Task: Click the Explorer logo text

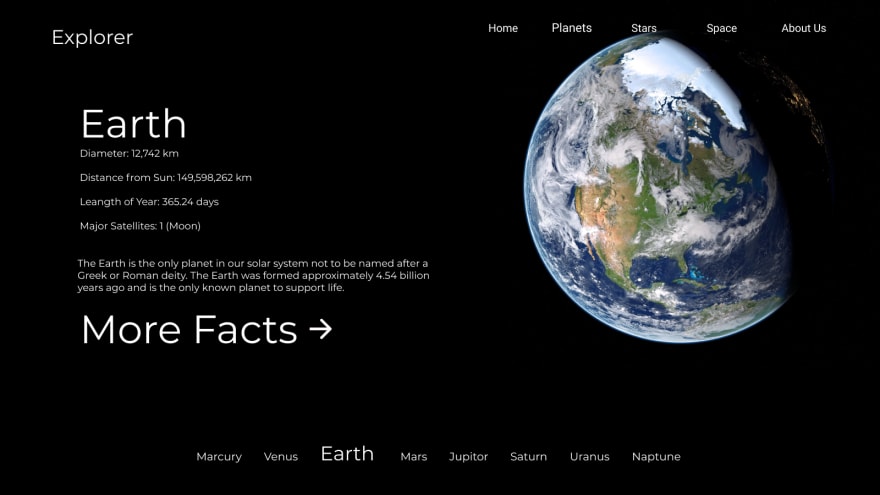Action: (92, 38)
